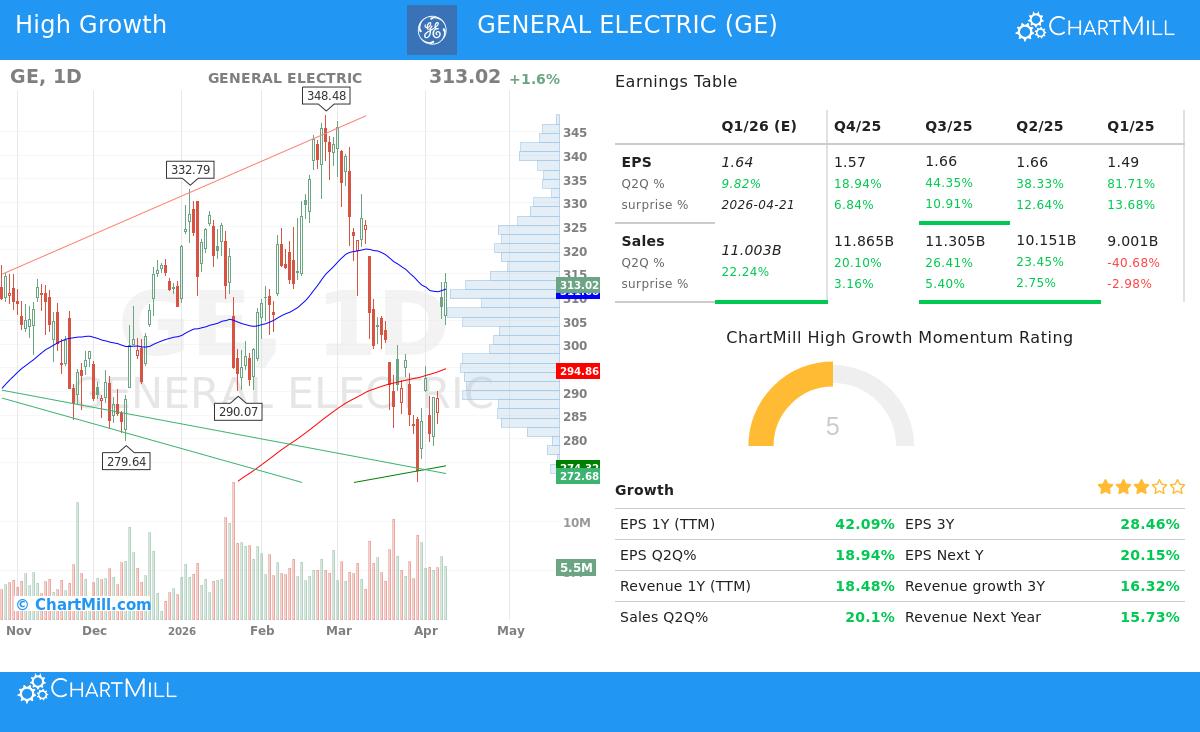
Task: Select the Q4/25 earnings column header
Action: coord(857,126)
